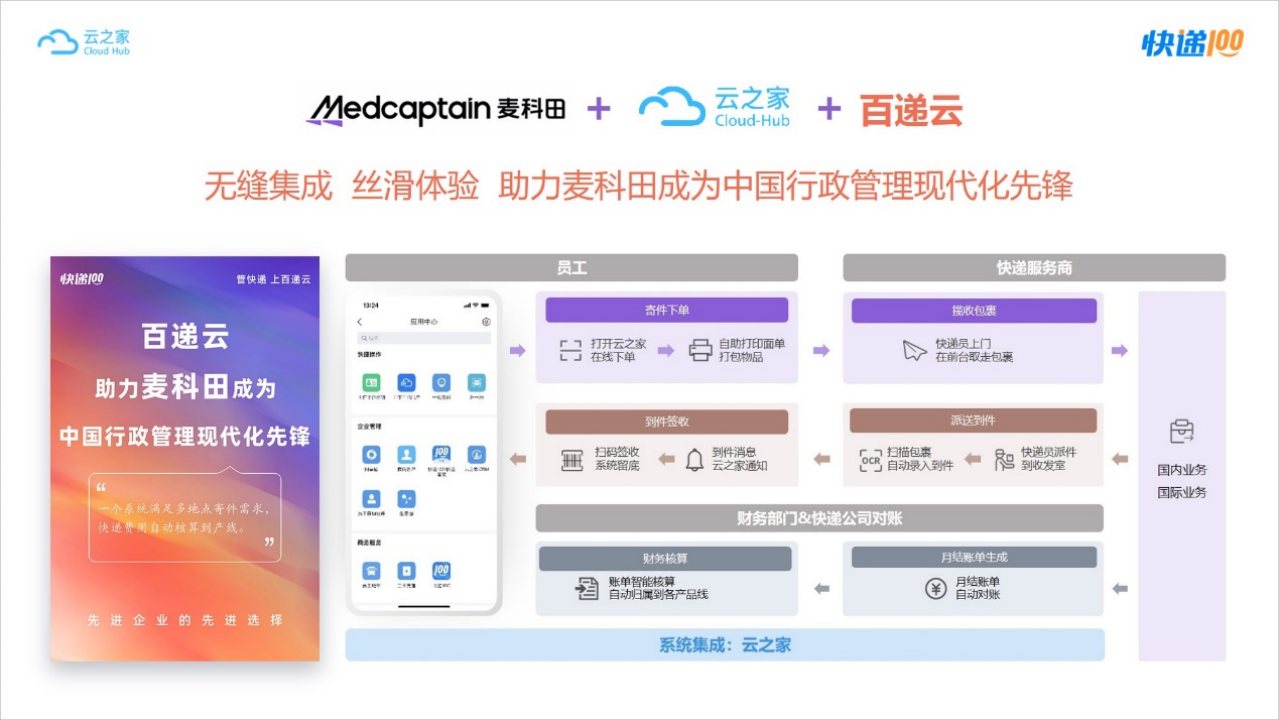Tap the bookmark app icon under 商旅服务

[406, 571]
